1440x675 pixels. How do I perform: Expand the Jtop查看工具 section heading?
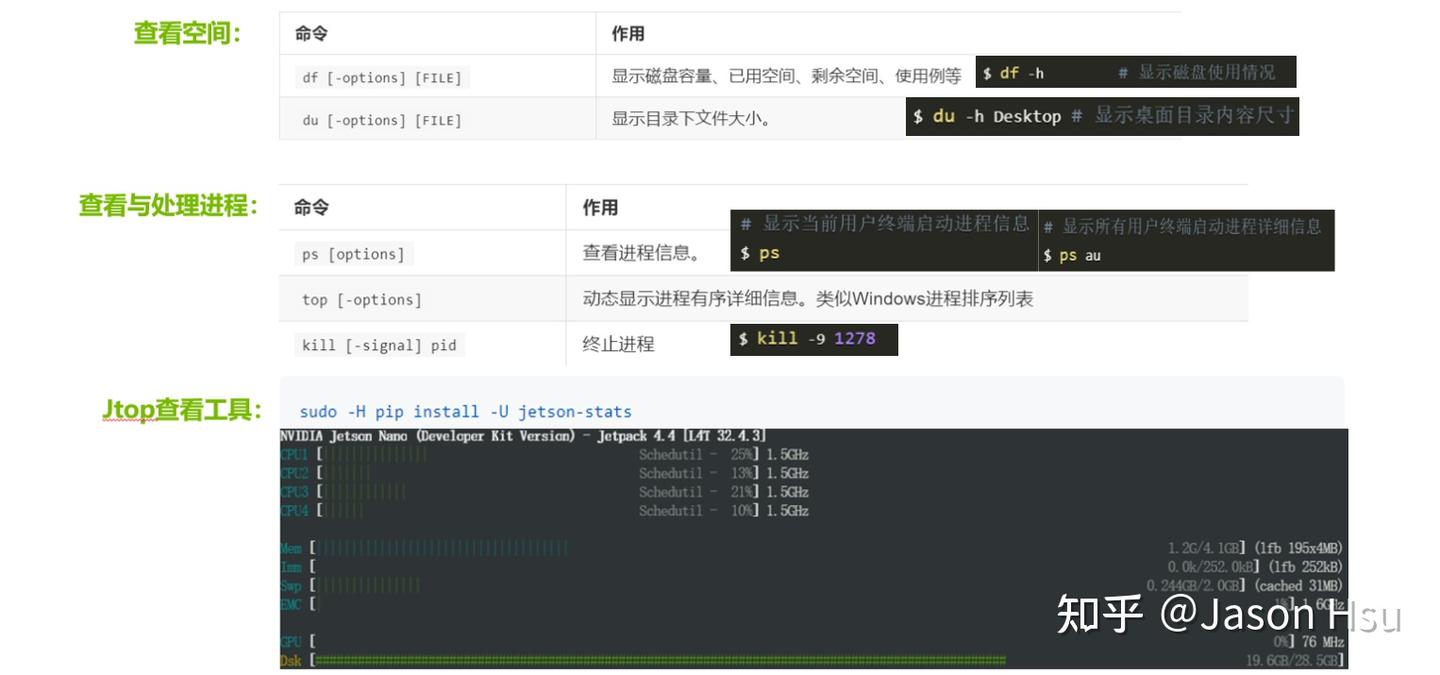pyautogui.click(x=181, y=406)
